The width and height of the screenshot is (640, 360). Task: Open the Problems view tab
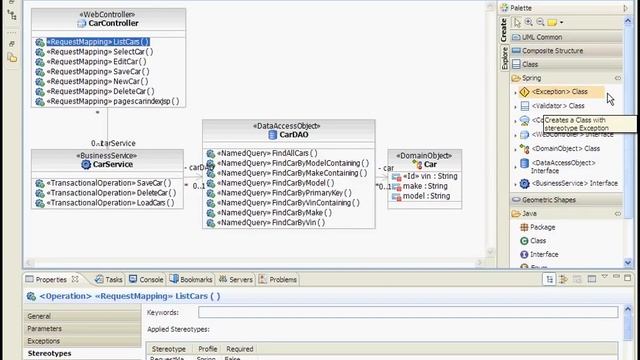tap(278, 280)
